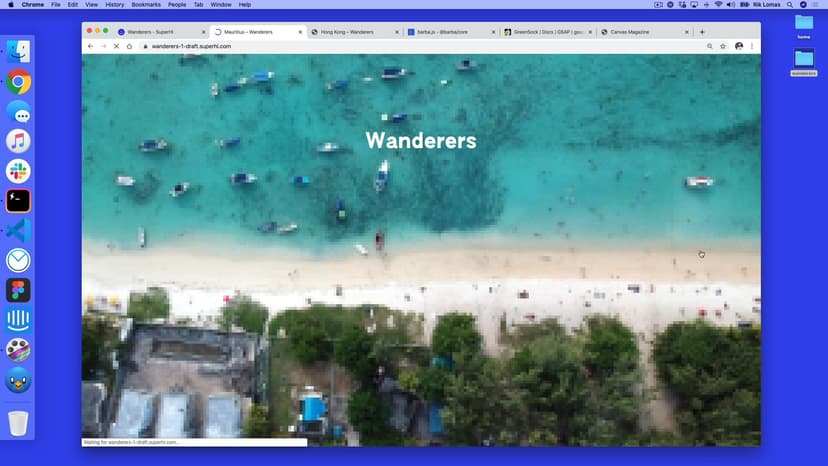This screenshot has width=828, height=466.
Task: Launch Visual Studio Code from the dock
Action: 18,230
